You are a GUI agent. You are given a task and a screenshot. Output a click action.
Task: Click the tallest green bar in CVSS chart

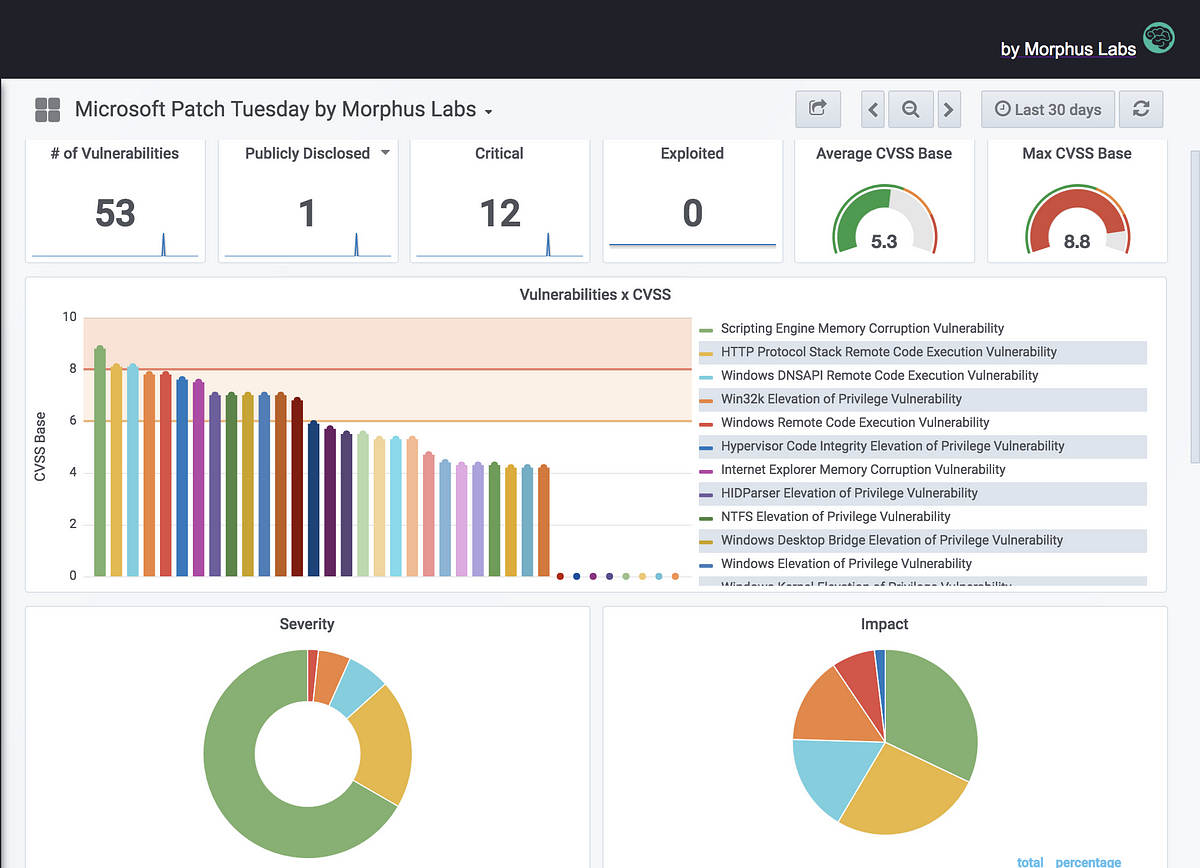pyautogui.click(x=100, y=461)
